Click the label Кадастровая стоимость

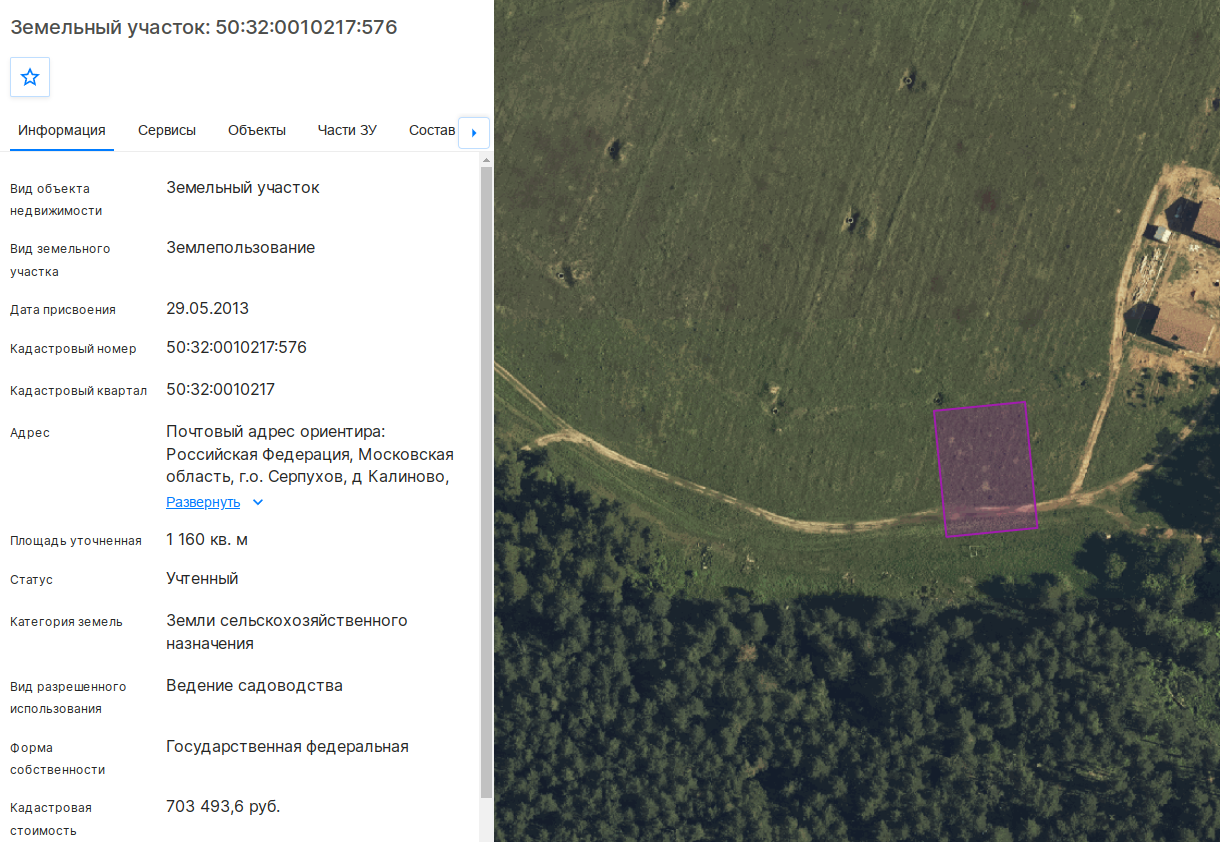click(51, 818)
